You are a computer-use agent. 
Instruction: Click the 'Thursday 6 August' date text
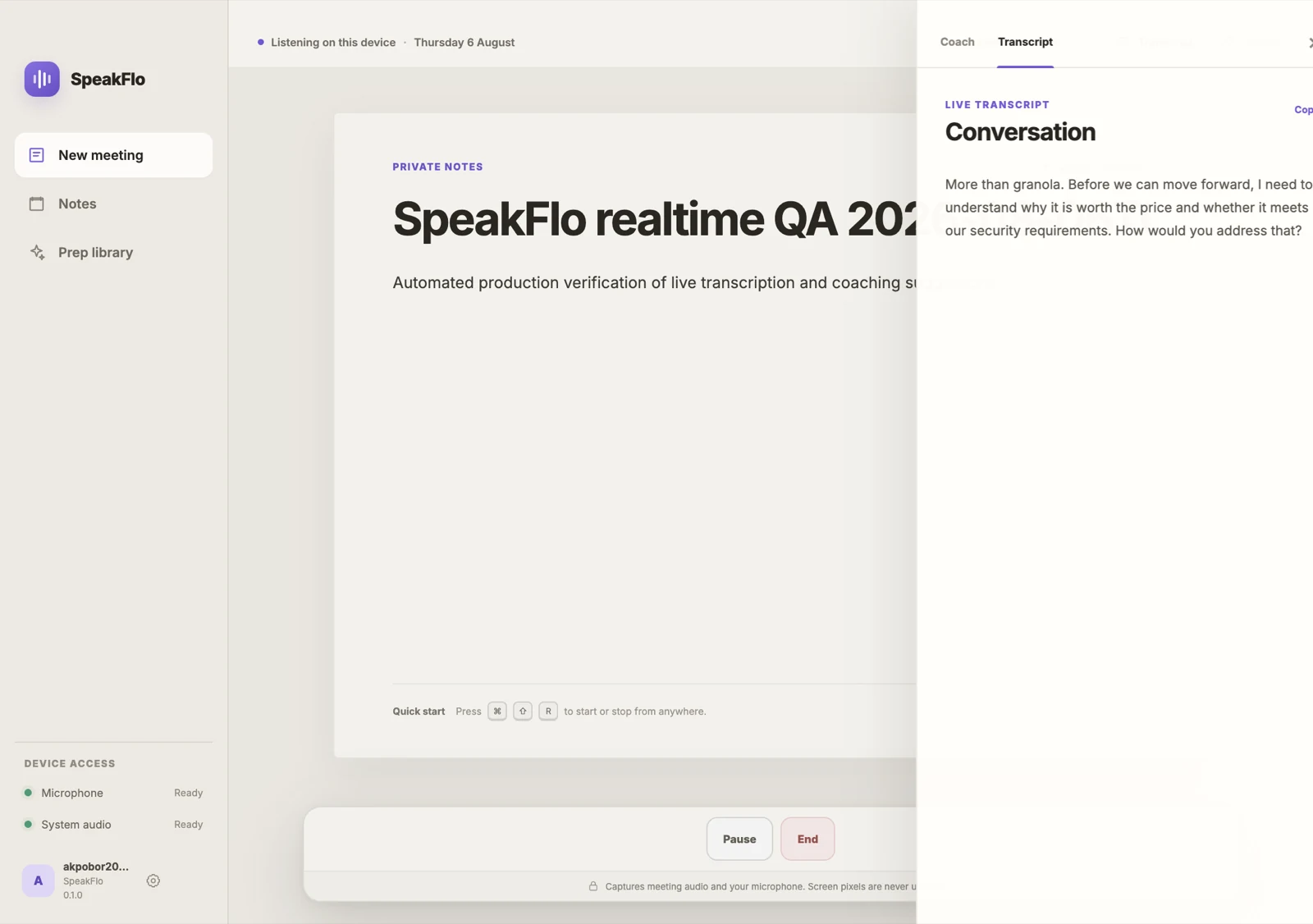coord(464,42)
